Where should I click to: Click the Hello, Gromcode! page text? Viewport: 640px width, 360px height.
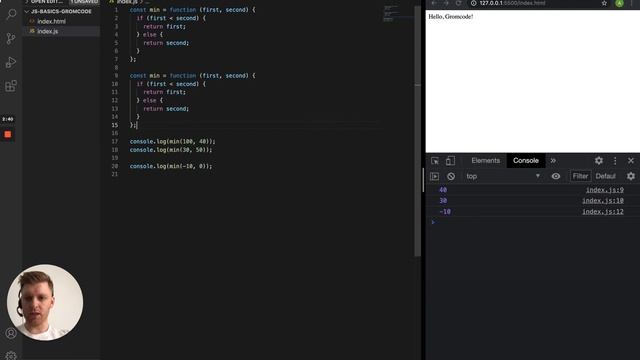click(451, 17)
